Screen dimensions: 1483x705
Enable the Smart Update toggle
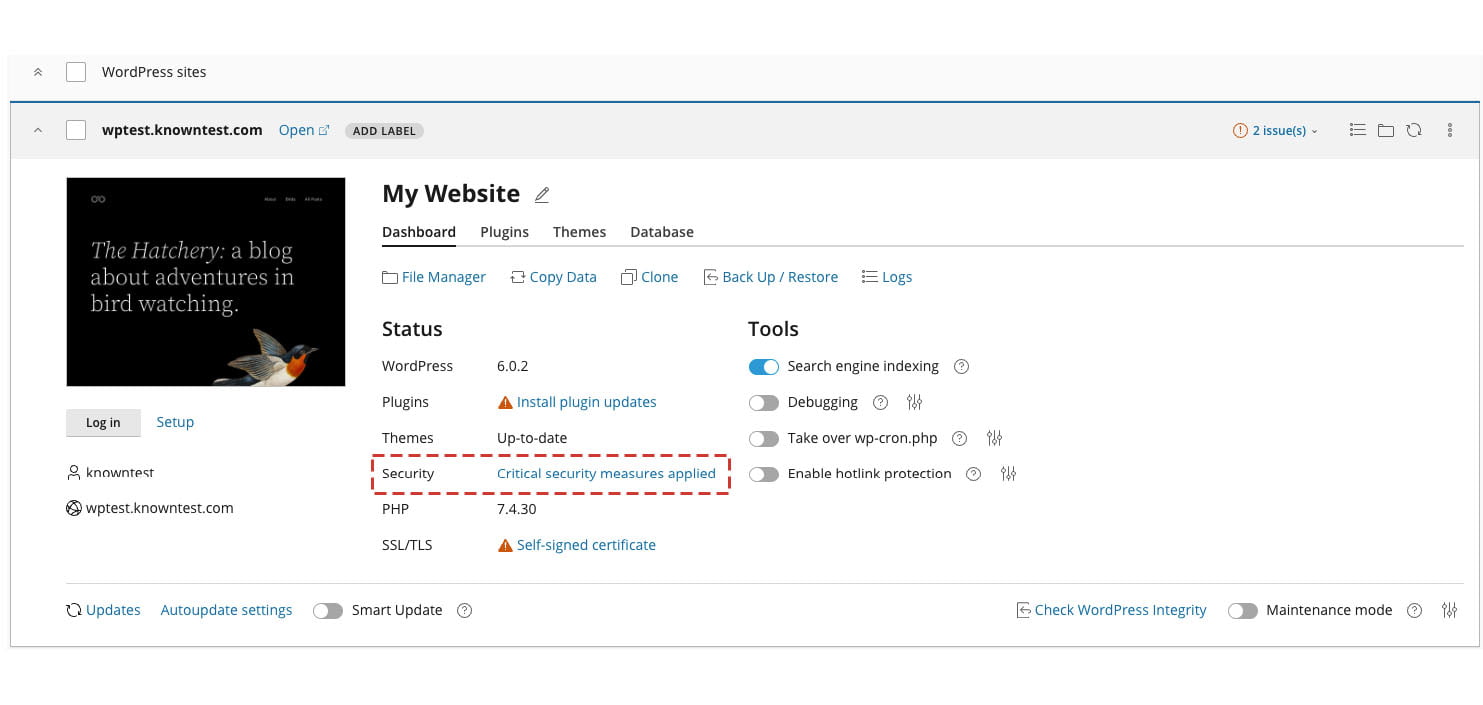328,611
